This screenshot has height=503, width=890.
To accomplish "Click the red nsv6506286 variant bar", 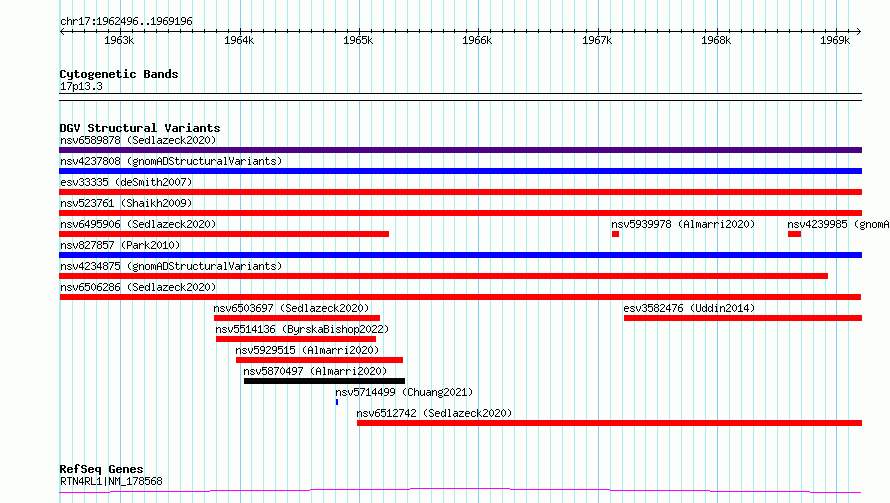I will click(x=460, y=297).
